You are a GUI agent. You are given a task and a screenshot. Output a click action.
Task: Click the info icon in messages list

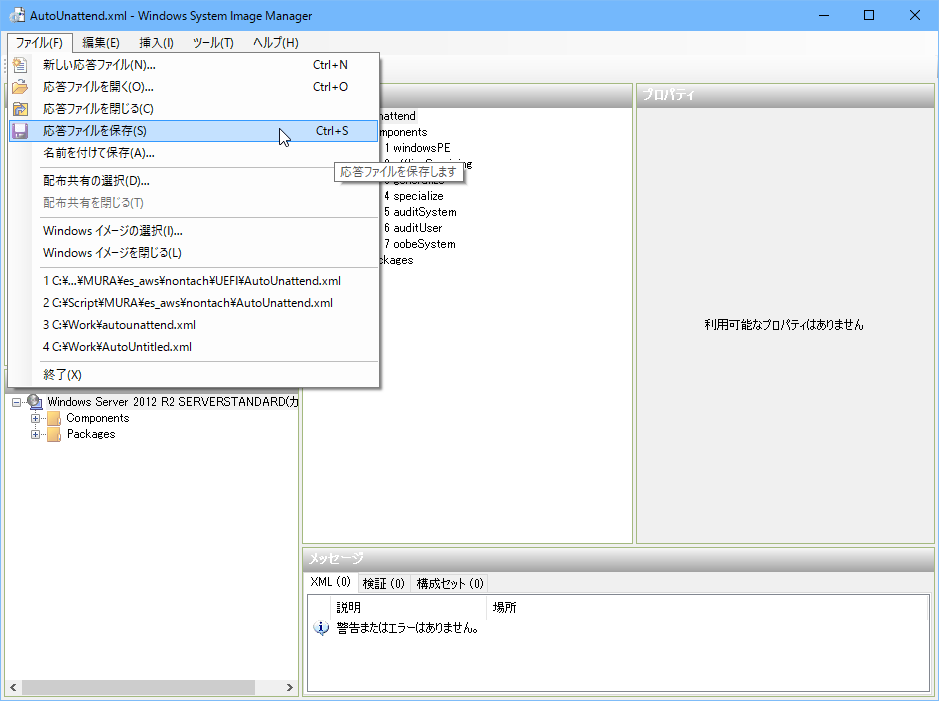pyautogui.click(x=321, y=628)
